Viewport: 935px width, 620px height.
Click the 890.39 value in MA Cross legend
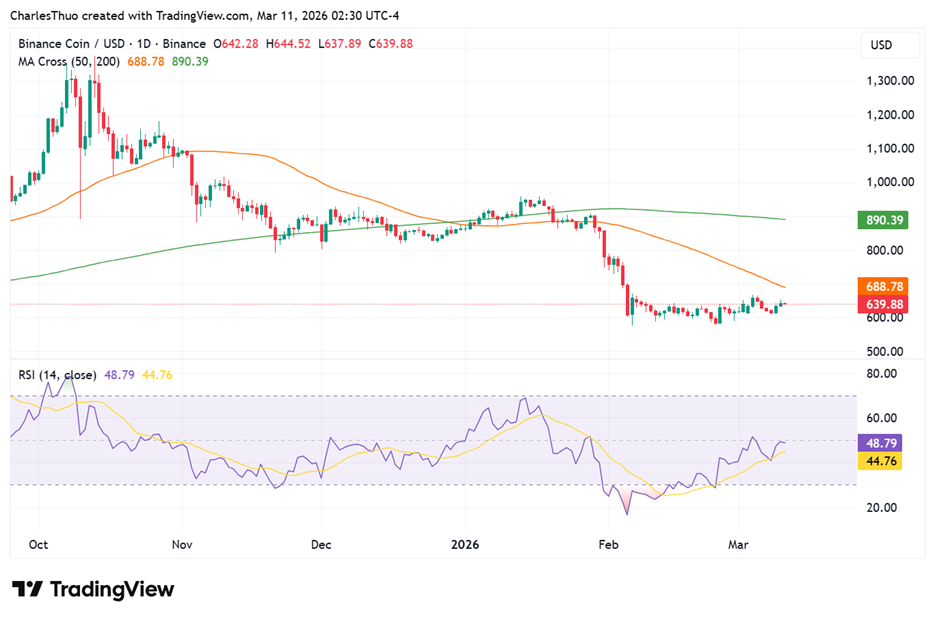pos(190,61)
